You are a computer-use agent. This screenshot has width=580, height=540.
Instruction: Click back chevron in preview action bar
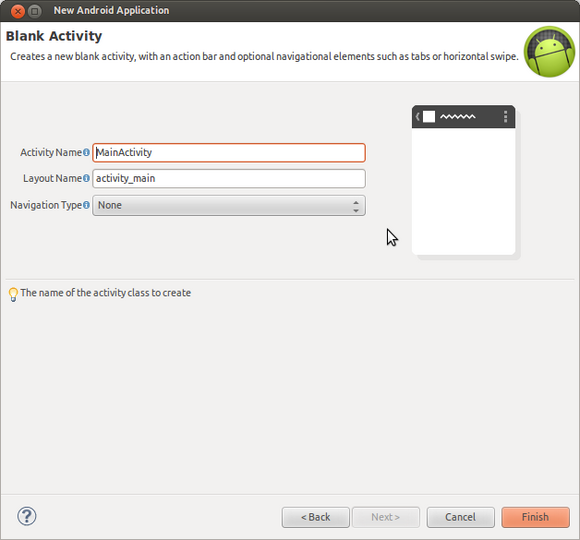tap(417, 117)
